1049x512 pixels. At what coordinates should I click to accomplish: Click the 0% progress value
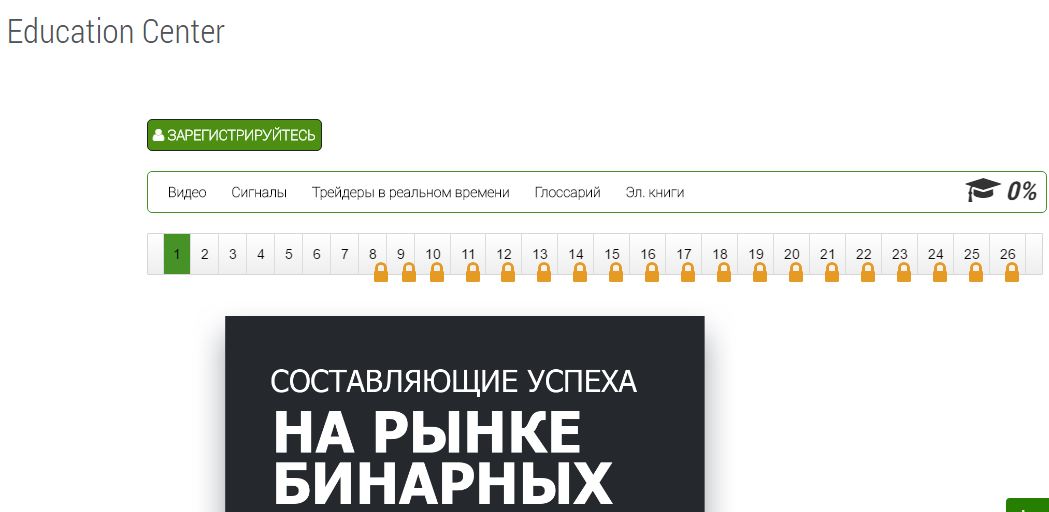(1022, 191)
